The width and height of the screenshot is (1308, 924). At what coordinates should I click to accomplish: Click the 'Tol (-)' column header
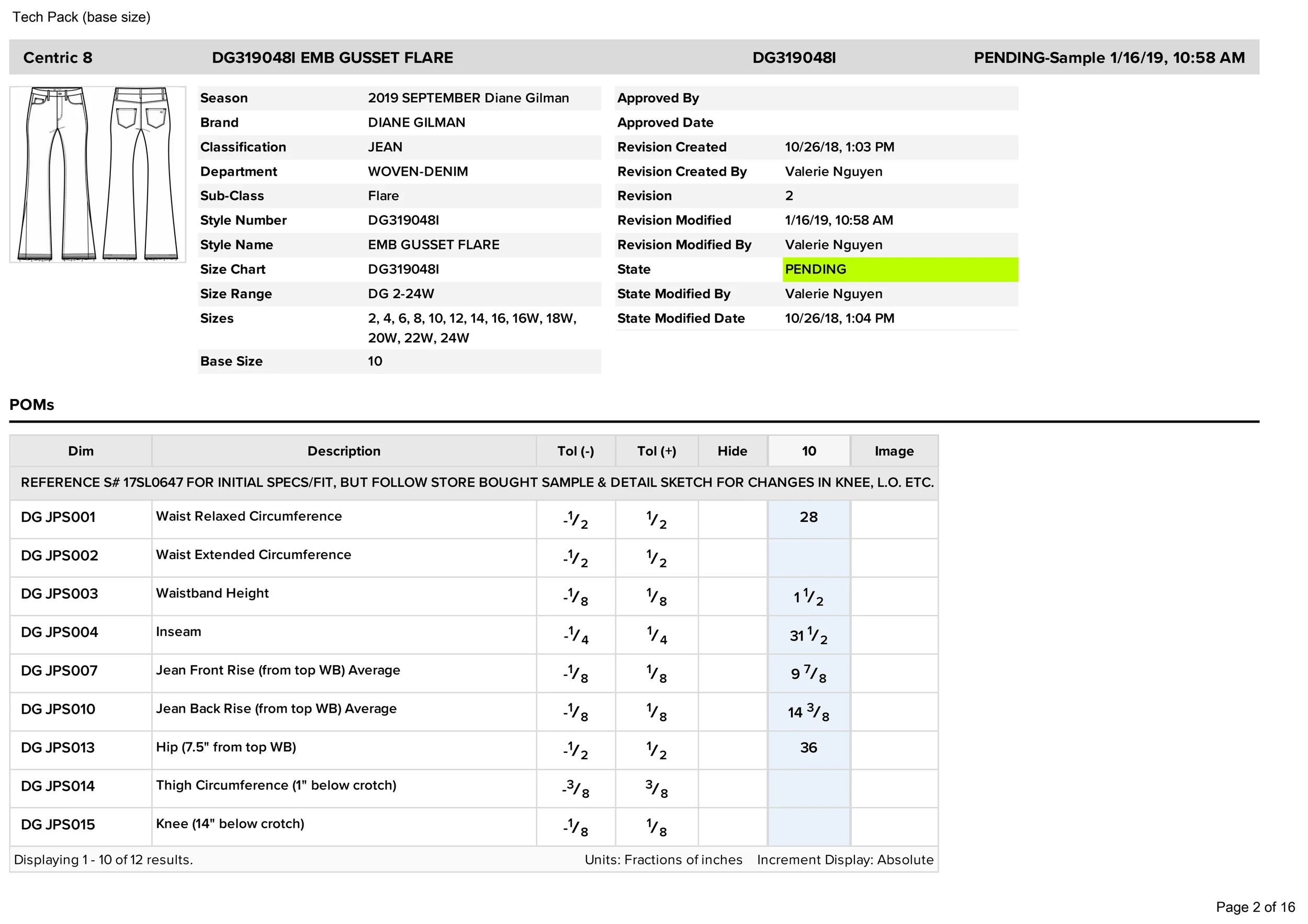(x=576, y=451)
